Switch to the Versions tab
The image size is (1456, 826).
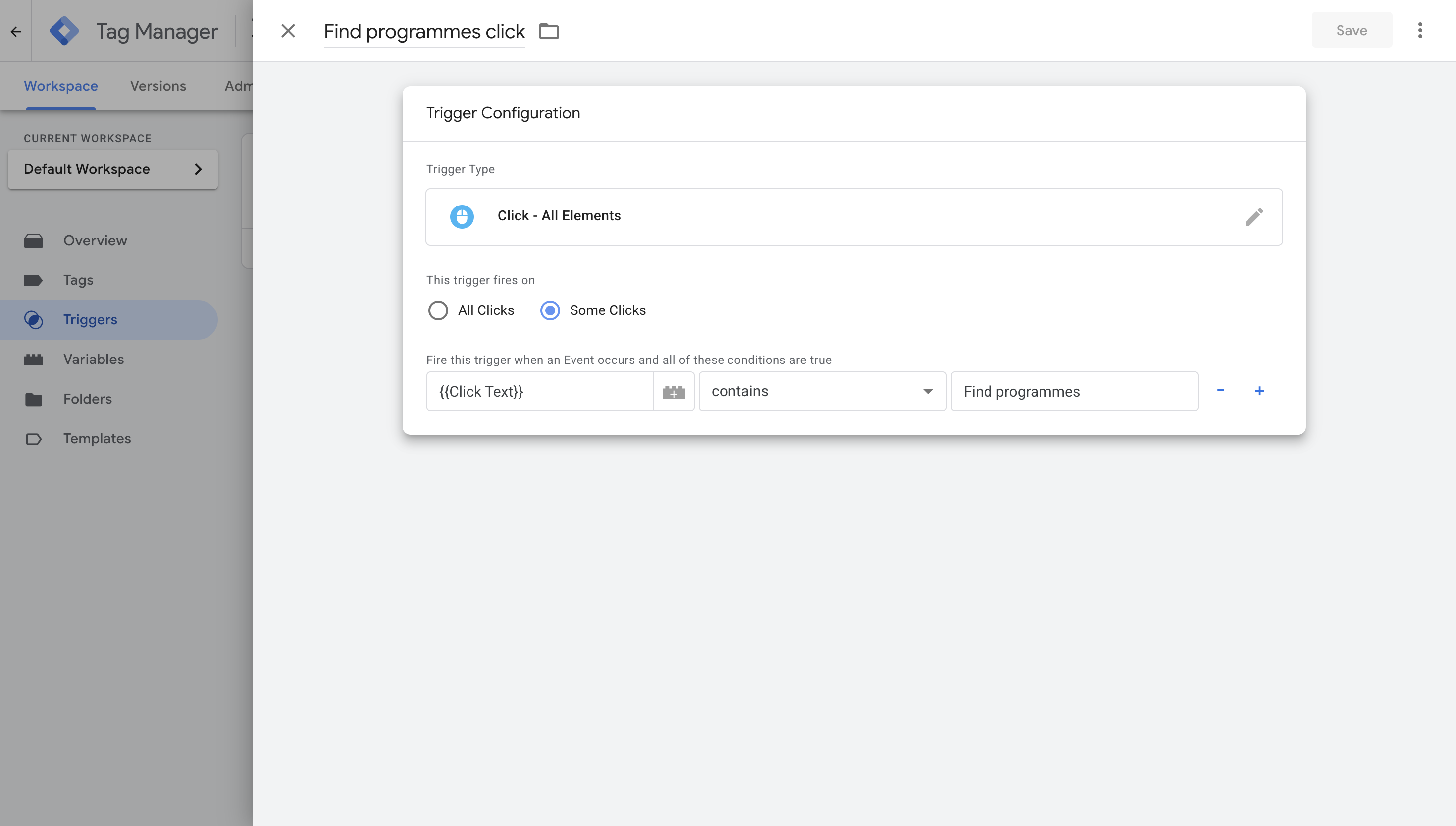[157, 86]
